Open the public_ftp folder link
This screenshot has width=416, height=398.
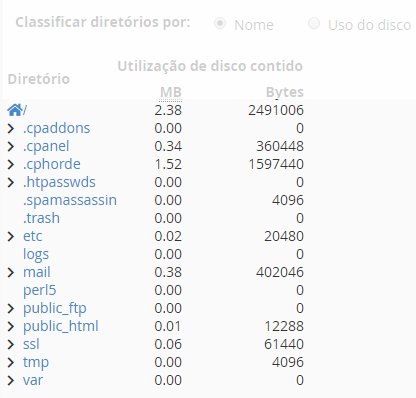pyautogui.click(x=55, y=308)
